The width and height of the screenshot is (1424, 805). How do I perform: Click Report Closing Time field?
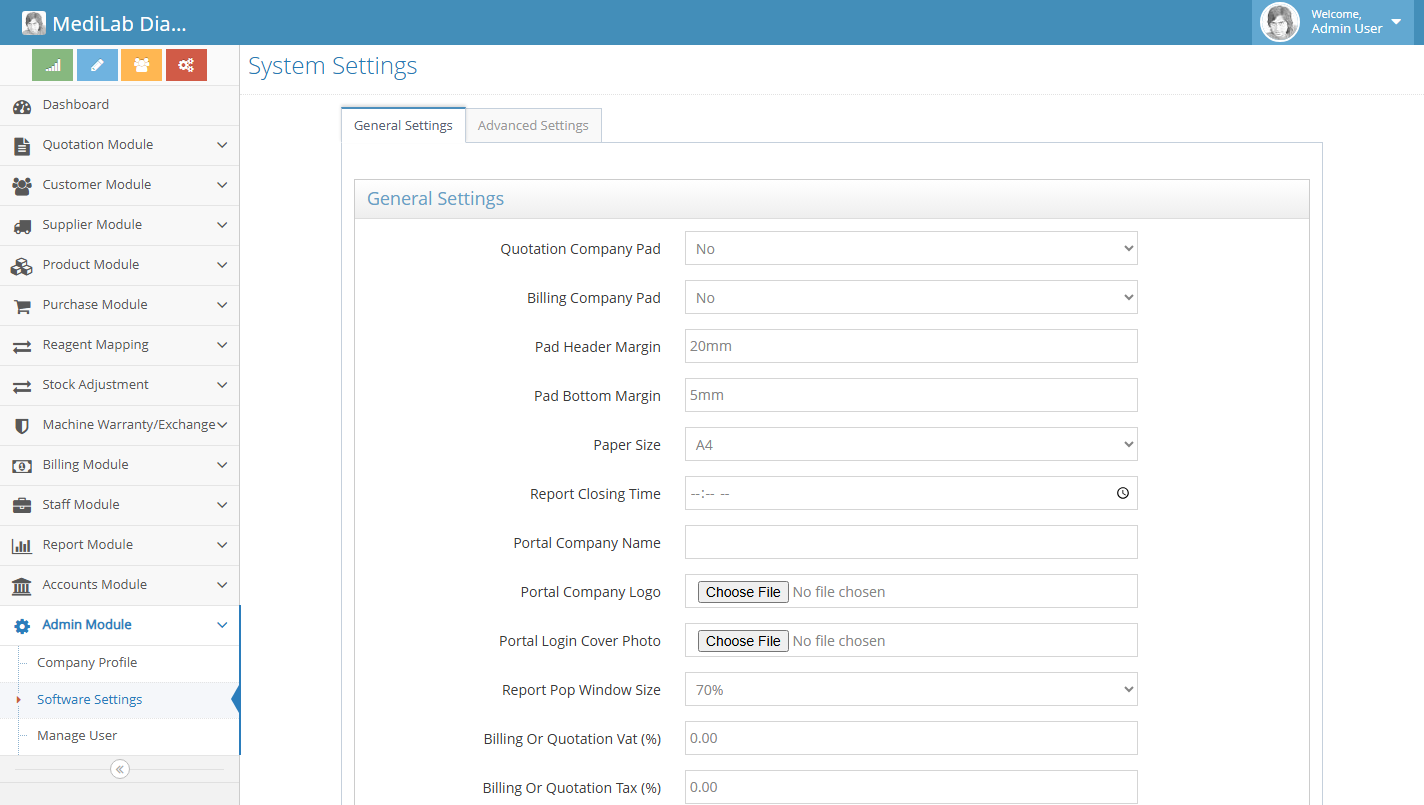coord(911,493)
